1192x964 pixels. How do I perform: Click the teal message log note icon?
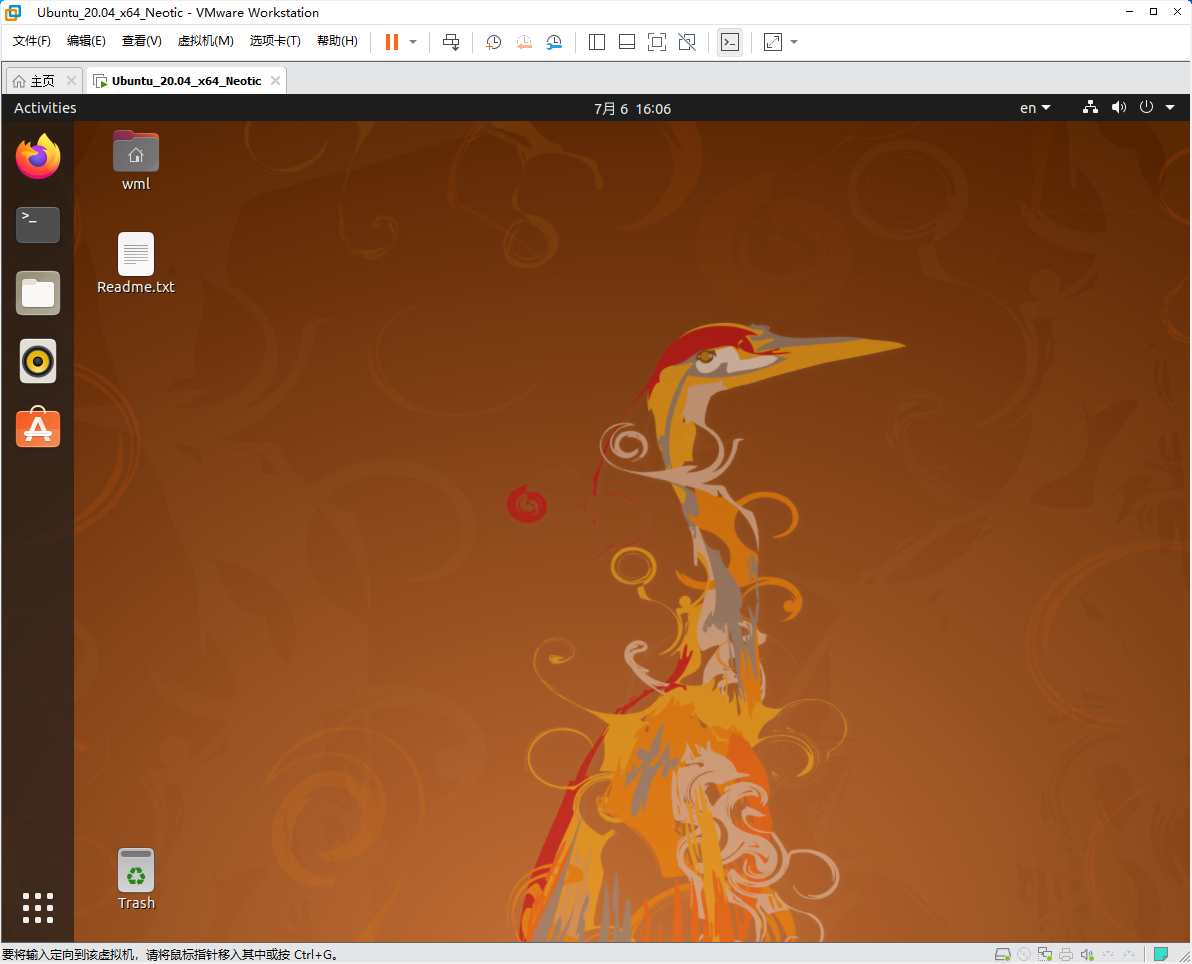point(1161,954)
